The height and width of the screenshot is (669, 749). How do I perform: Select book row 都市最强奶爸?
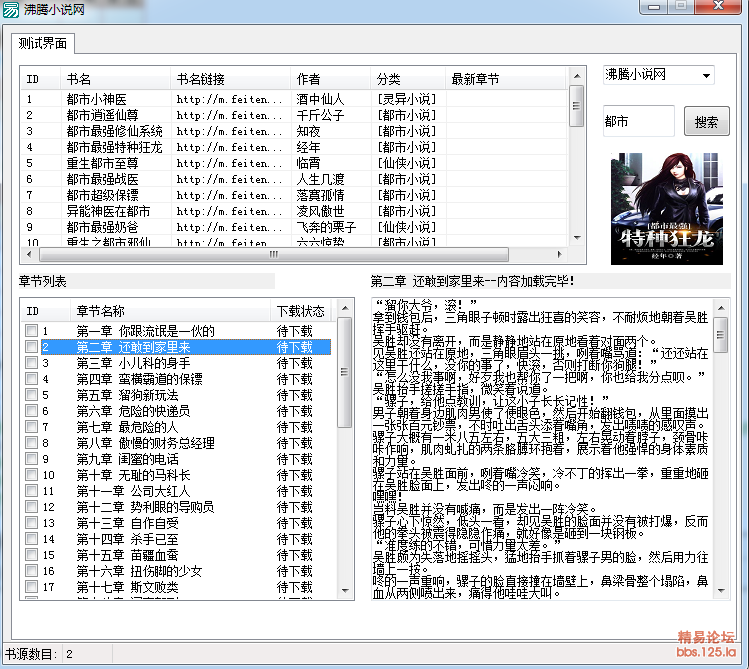tap(294, 227)
